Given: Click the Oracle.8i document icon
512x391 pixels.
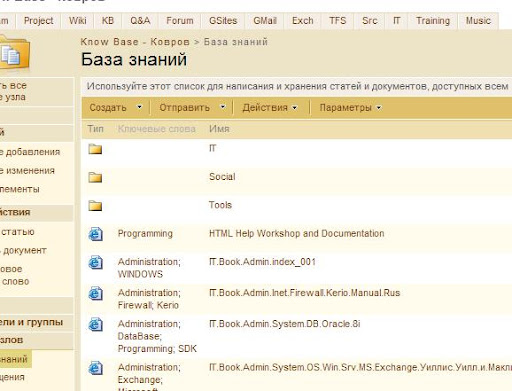Looking at the screenshot, I should pos(95,324).
